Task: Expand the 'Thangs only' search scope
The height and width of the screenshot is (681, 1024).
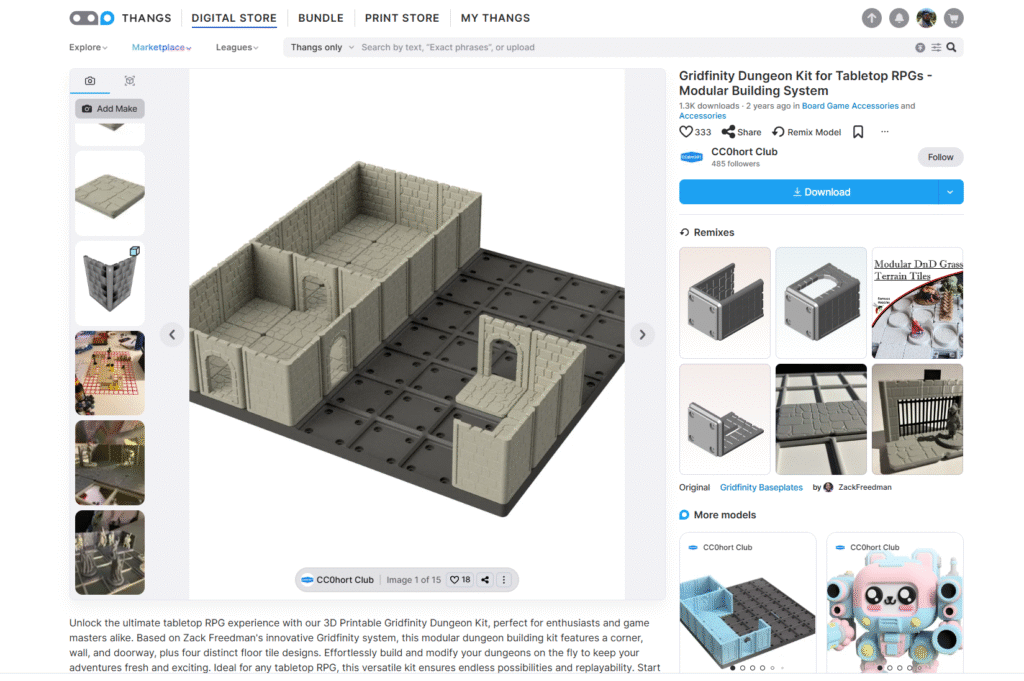Action: tap(320, 47)
